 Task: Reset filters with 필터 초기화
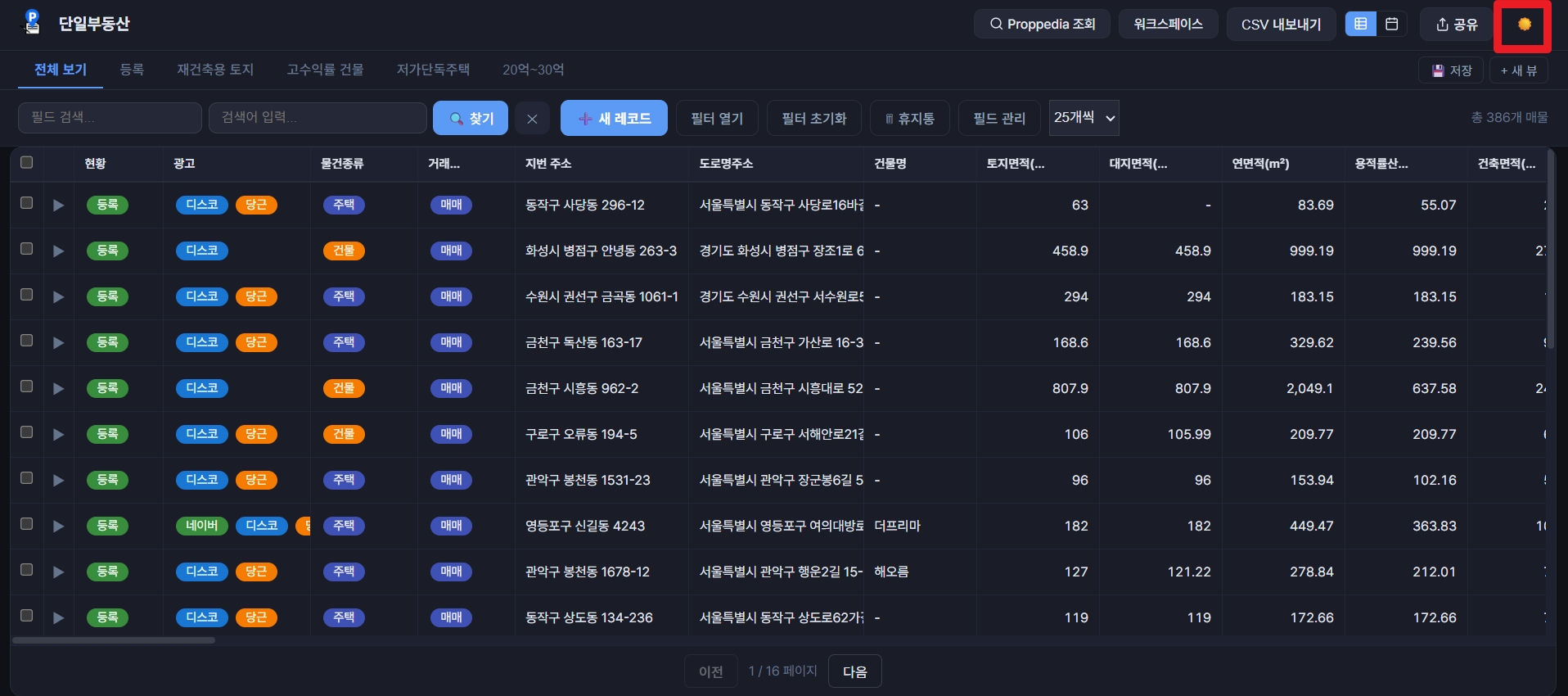pyautogui.click(x=813, y=119)
